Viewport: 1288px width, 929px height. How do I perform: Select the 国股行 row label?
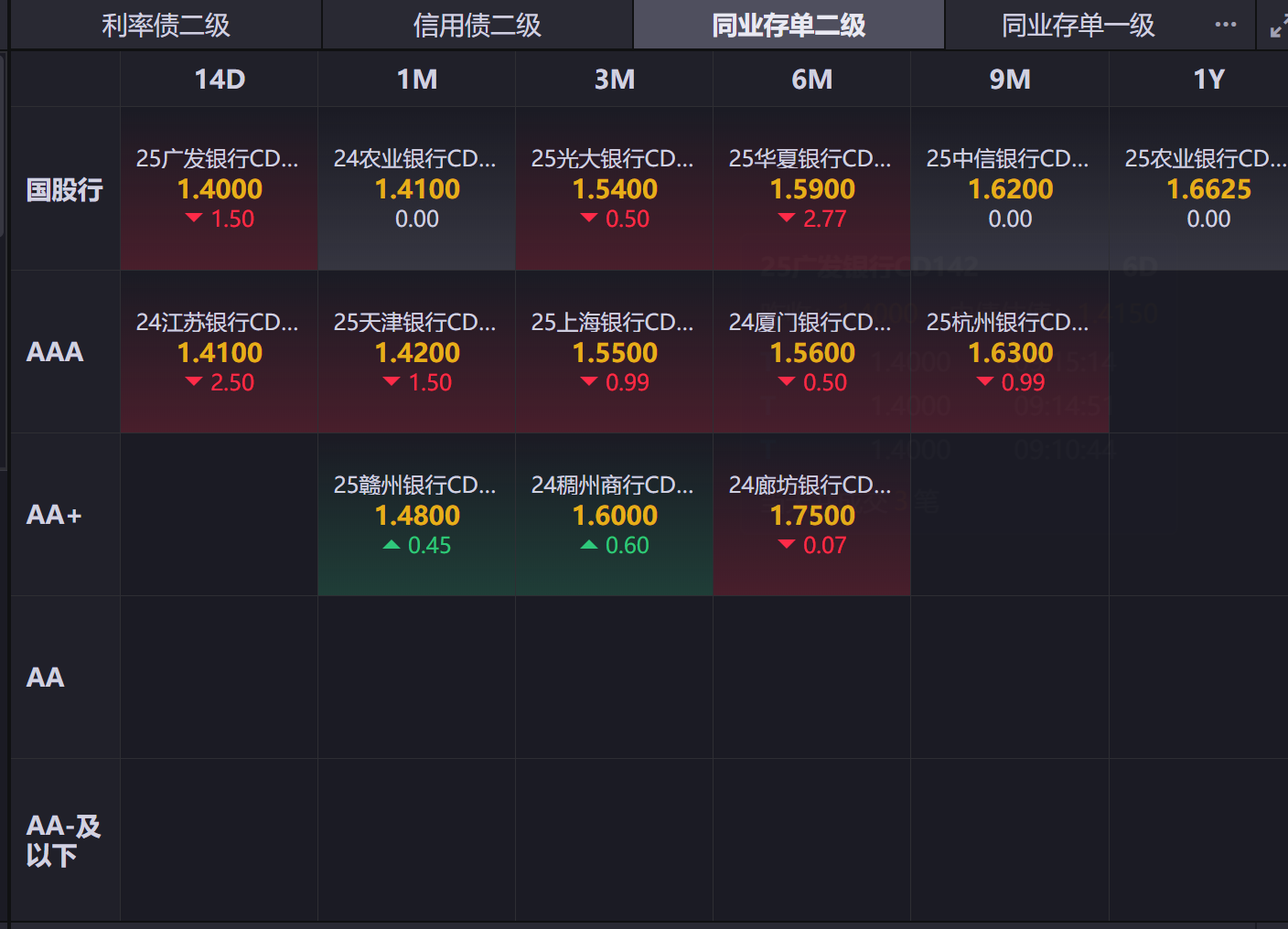[65, 189]
